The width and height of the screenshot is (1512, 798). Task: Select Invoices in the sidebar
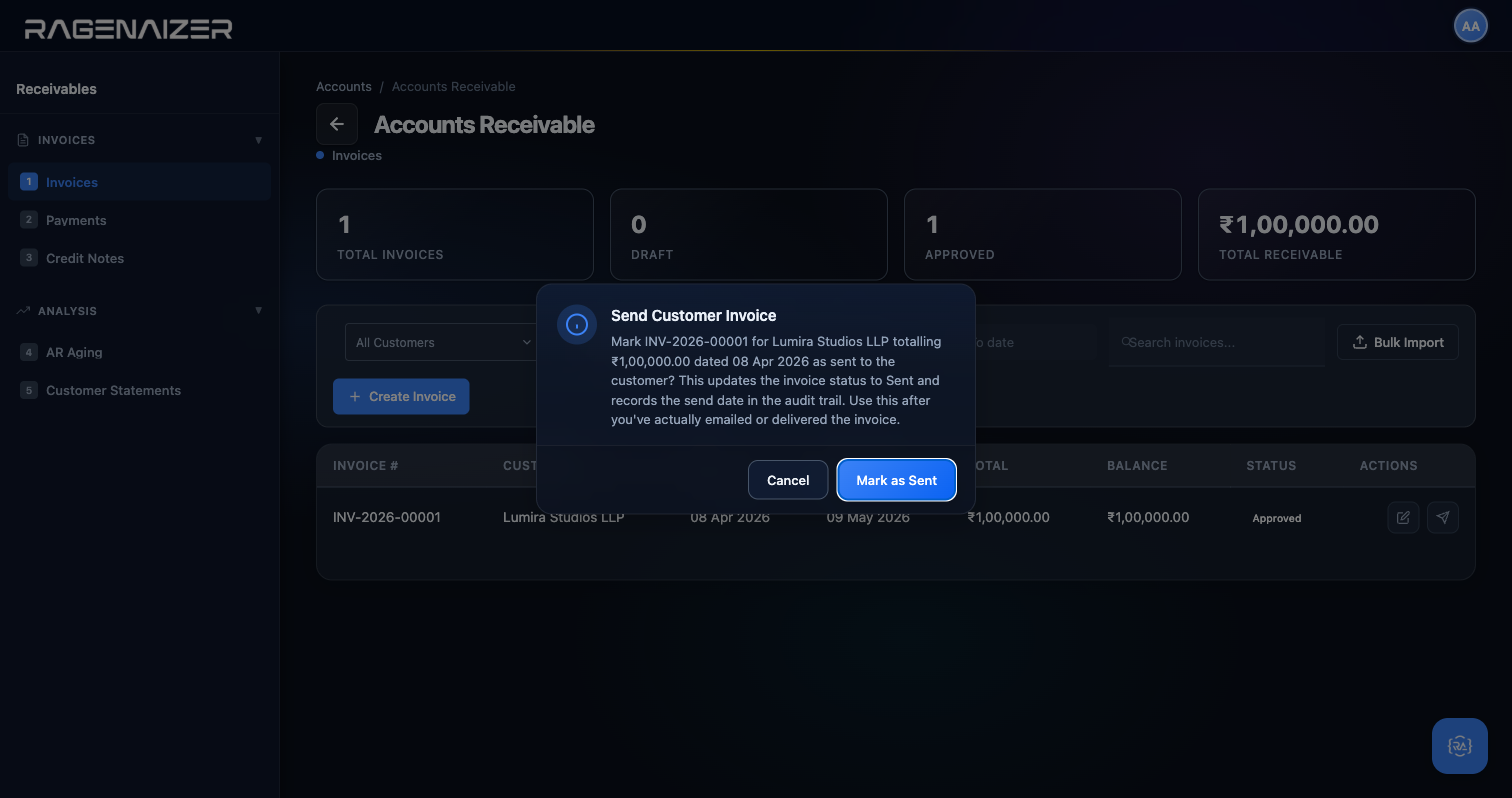point(139,182)
